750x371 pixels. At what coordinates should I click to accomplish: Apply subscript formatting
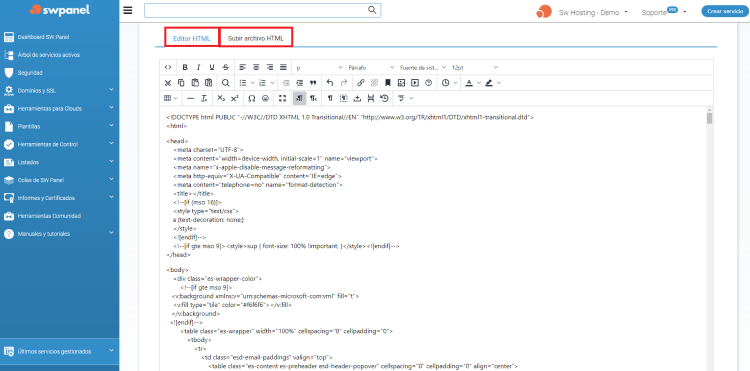pyautogui.click(x=221, y=98)
